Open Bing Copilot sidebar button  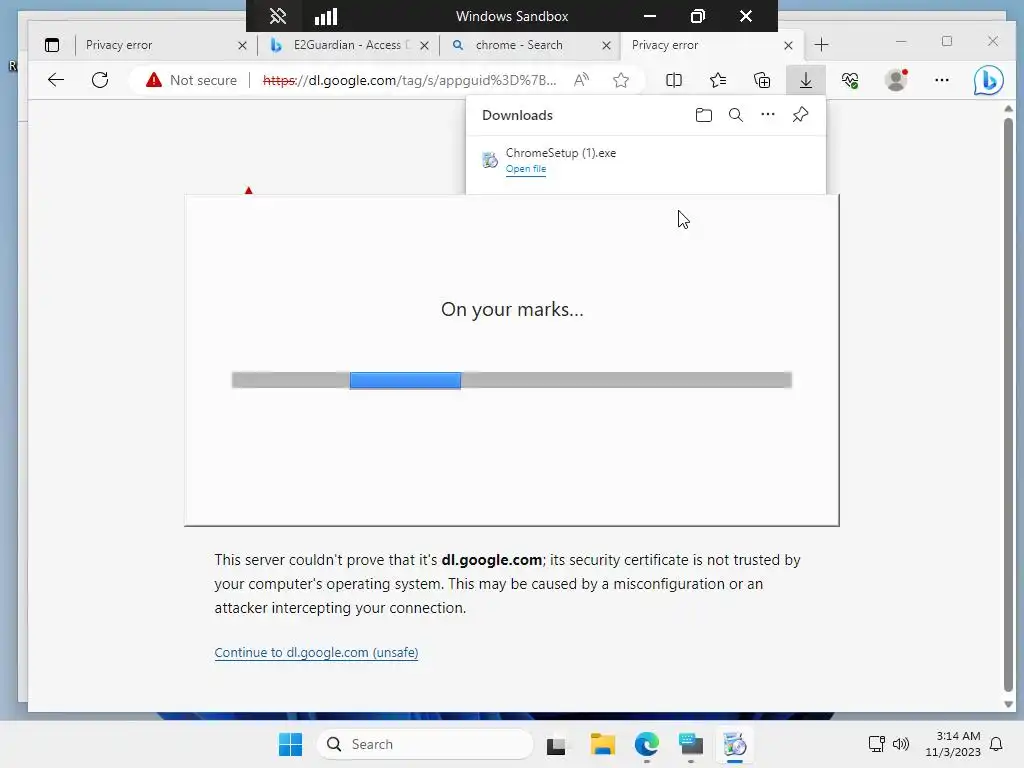pos(988,80)
